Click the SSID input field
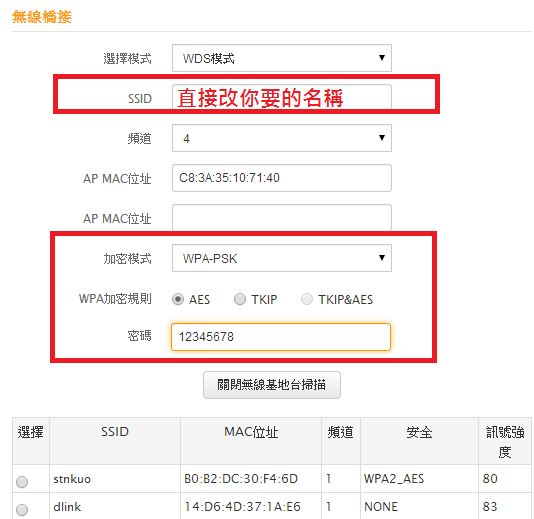Image resolution: width=534 pixels, height=519 pixels. 282,97
